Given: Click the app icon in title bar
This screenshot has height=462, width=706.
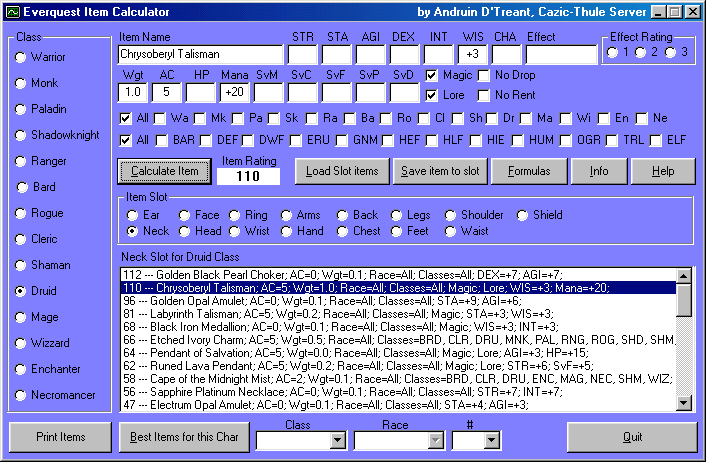Looking at the screenshot, I should pyautogui.click(x=13, y=12).
